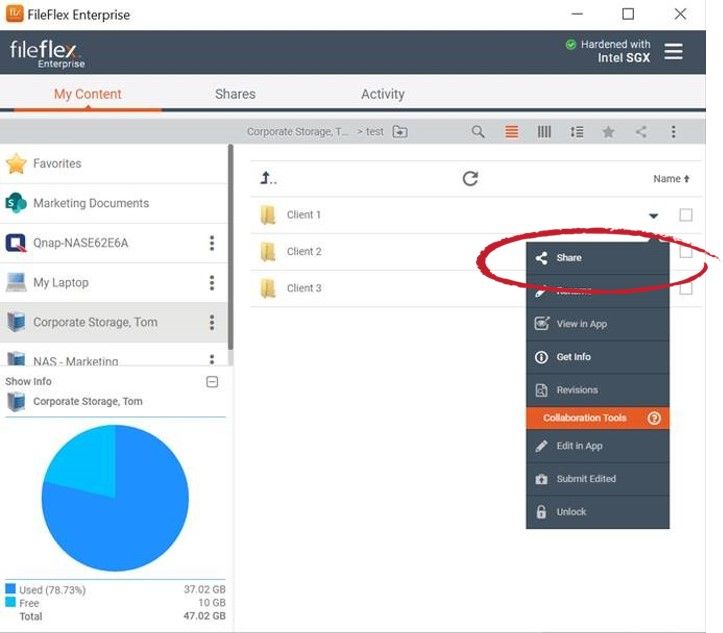The width and height of the screenshot is (723, 633).
Task: Go up one folder level
Action: pyautogui.click(x=268, y=179)
